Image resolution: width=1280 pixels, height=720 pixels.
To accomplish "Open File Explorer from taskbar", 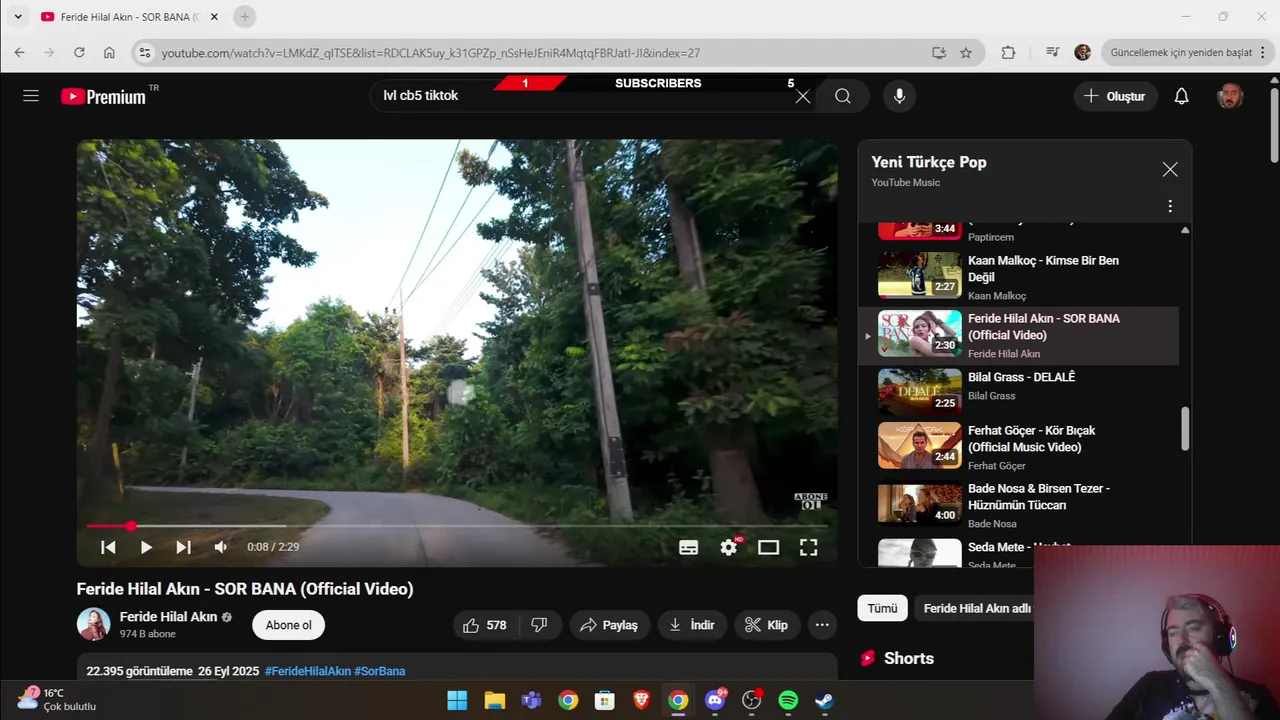I will coord(494,700).
